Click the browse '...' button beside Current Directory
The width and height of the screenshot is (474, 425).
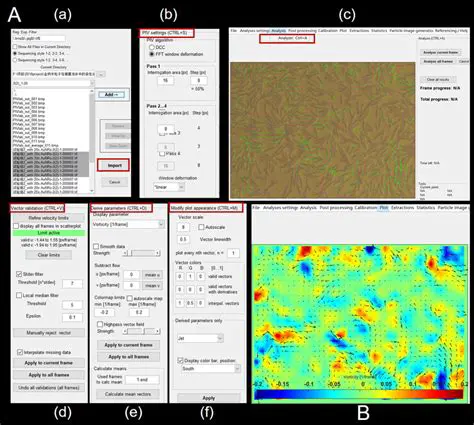coord(102,74)
